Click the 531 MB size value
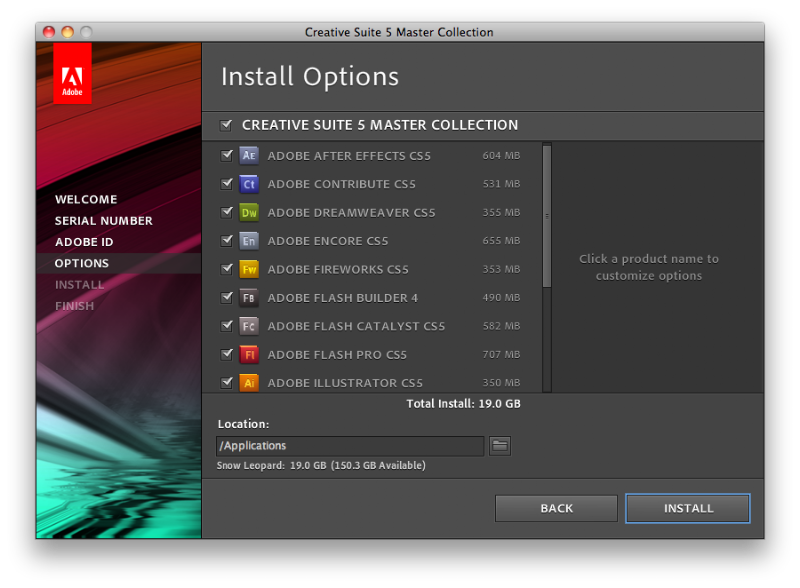The height and width of the screenshot is (588, 800). click(501, 184)
